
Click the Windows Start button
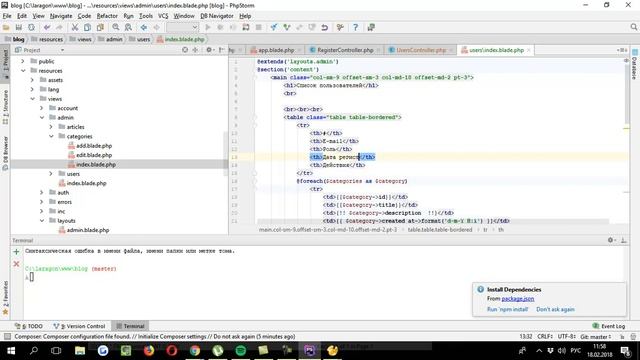pos(11,351)
